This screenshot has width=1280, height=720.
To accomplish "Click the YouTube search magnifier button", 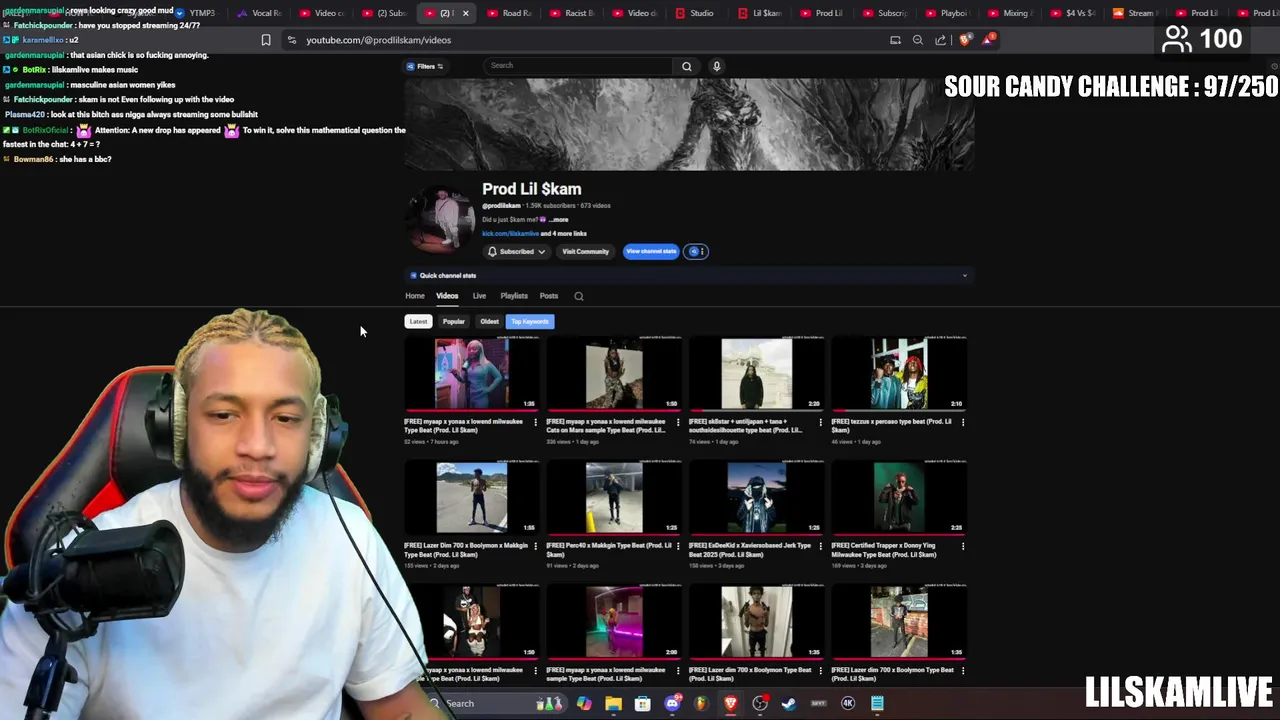I will 686,66.
